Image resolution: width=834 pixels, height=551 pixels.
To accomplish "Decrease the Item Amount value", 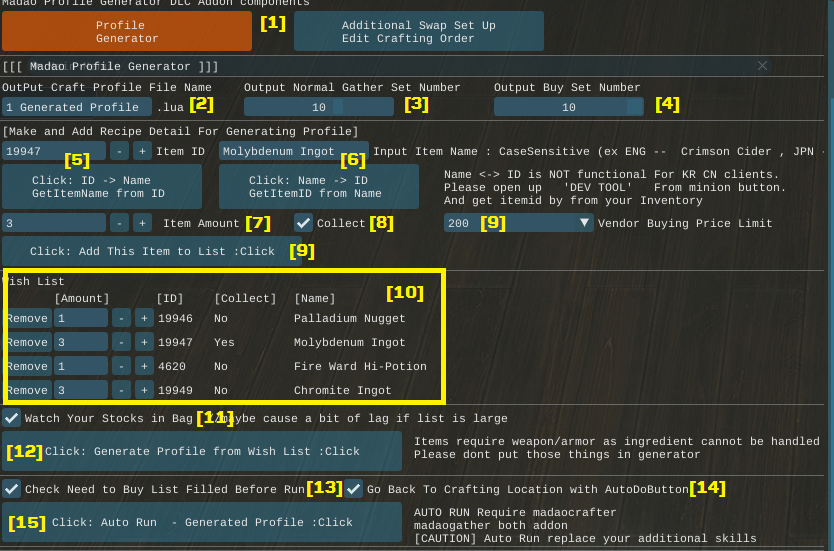I will [x=119, y=223].
